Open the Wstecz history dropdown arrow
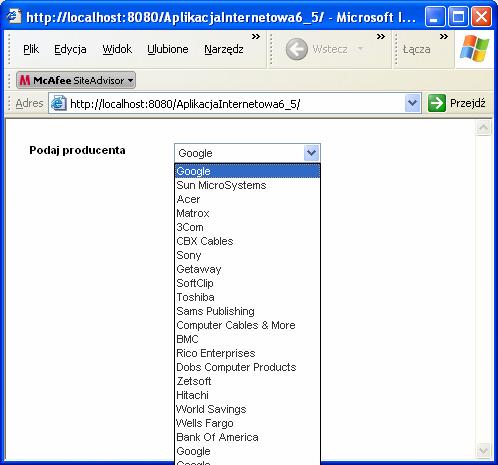The height and width of the screenshot is (465, 498). [360, 49]
